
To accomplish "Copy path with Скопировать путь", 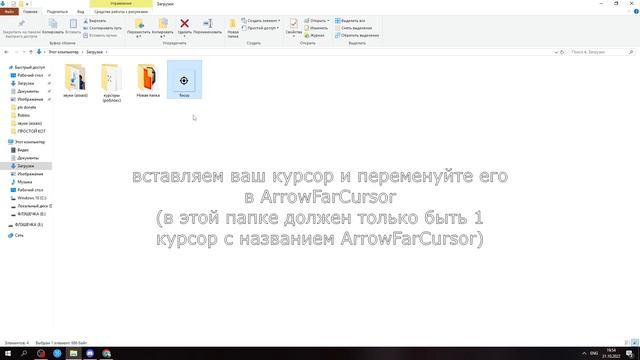I will (102, 28).
